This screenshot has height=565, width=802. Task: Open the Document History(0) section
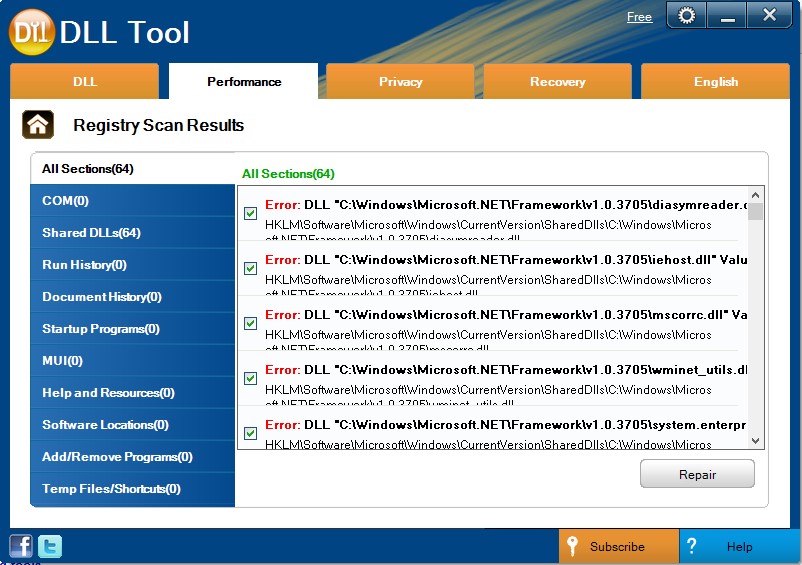click(132, 297)
